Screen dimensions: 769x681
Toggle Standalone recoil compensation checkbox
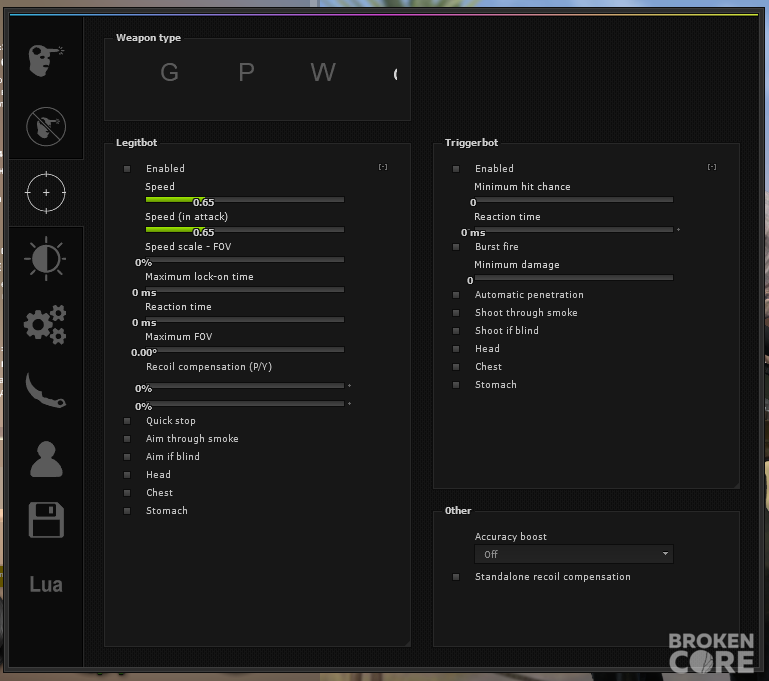(456, 577)
